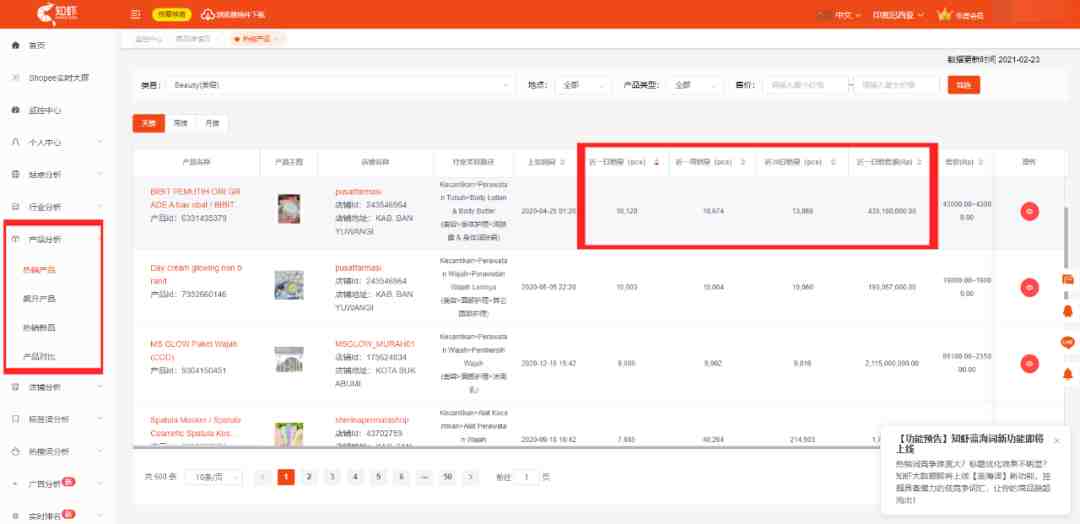
Task: Click the yellow pill button in header
Action: coord(171,14)
